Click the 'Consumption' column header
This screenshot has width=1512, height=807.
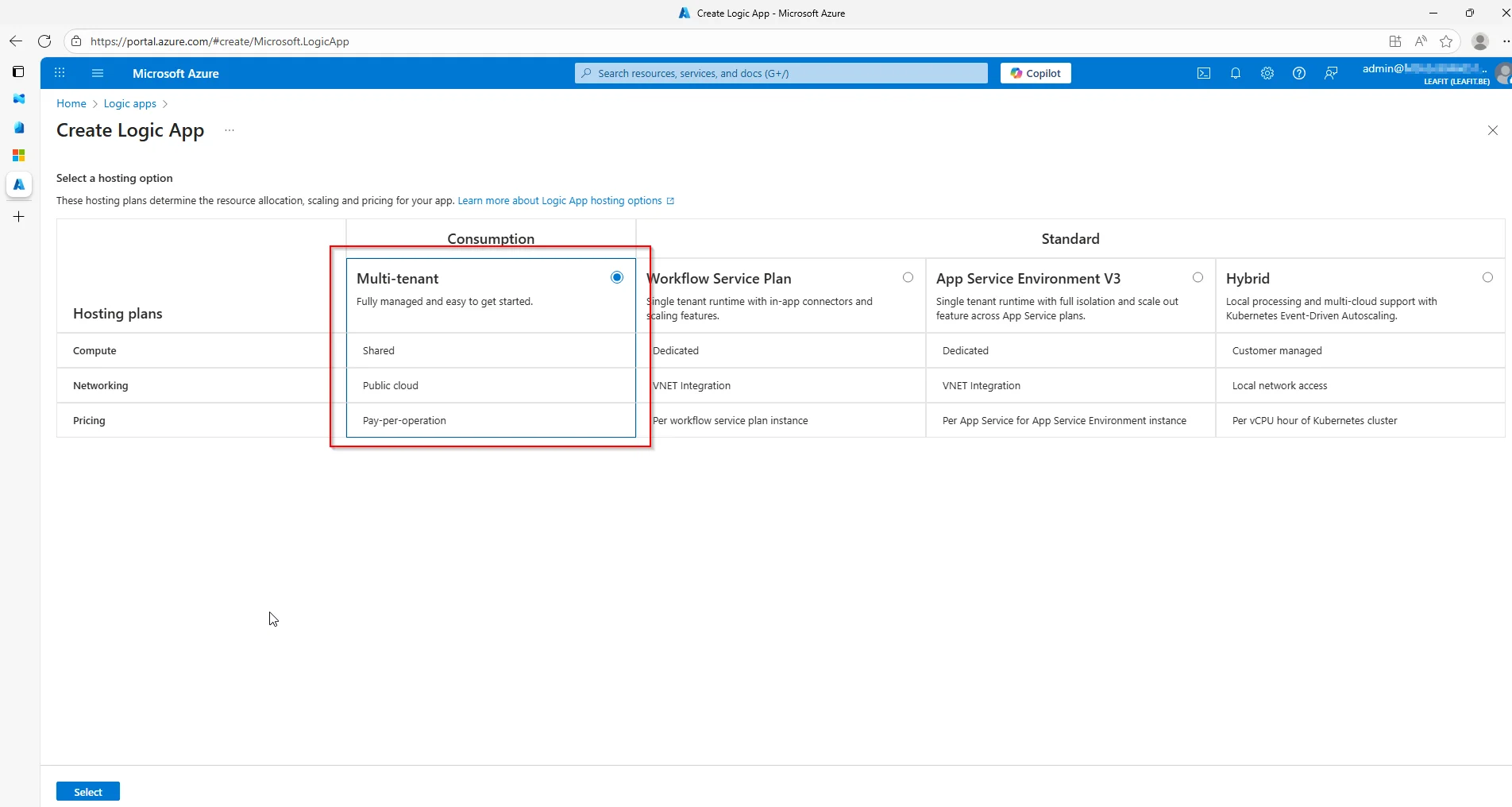click(x=491, y=239)
